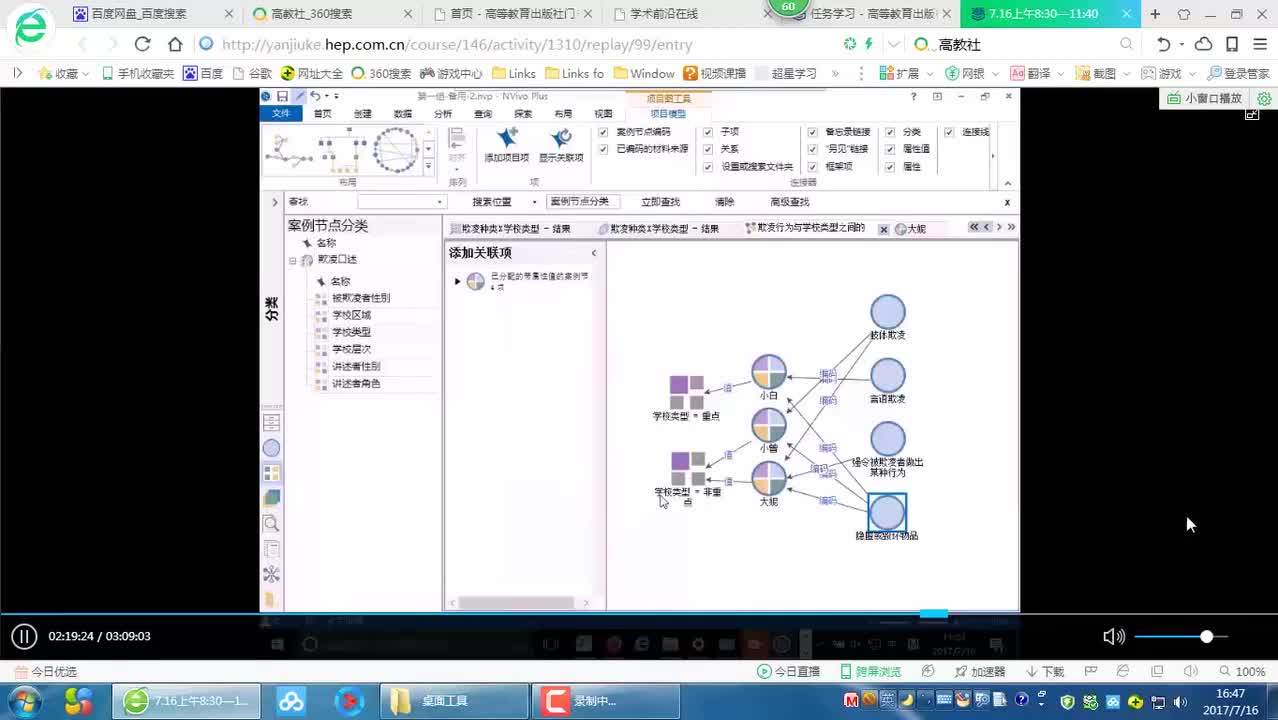Click the NVivo help question mark icon
This screenshot has width=1278, height=720.
pos(913,96)
